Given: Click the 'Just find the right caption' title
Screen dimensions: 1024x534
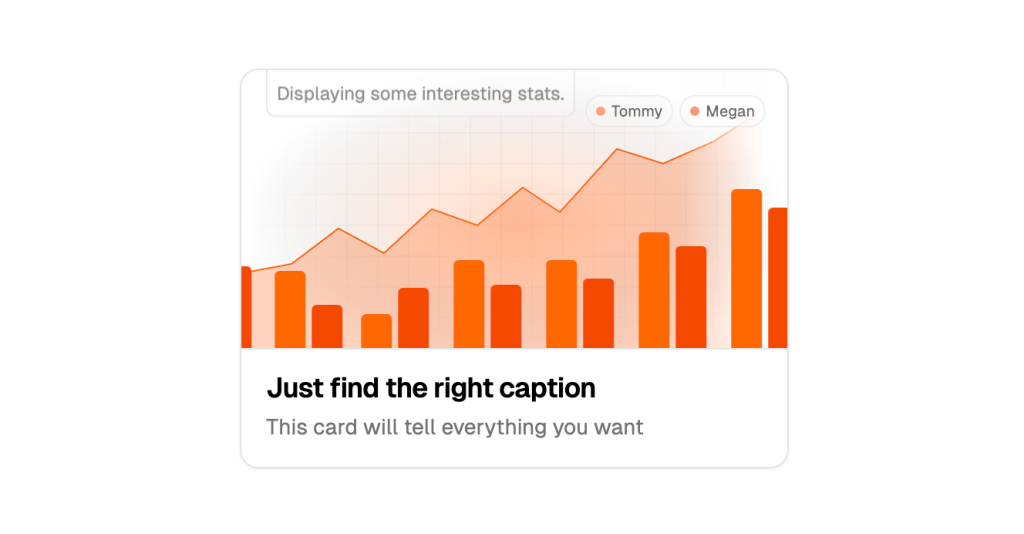Looking at the screenshot, I should [x=431, y=388].
